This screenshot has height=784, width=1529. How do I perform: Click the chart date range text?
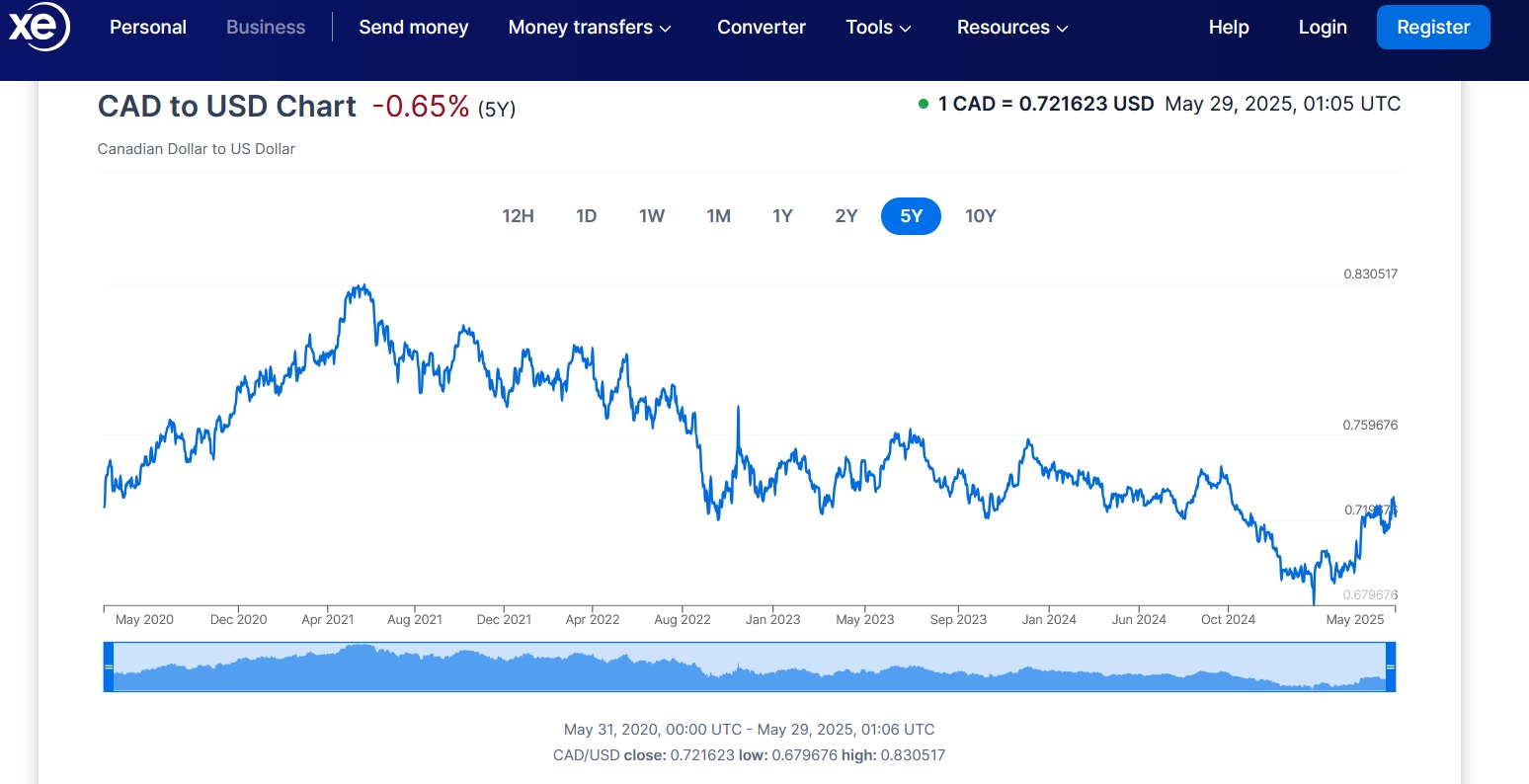749,730
